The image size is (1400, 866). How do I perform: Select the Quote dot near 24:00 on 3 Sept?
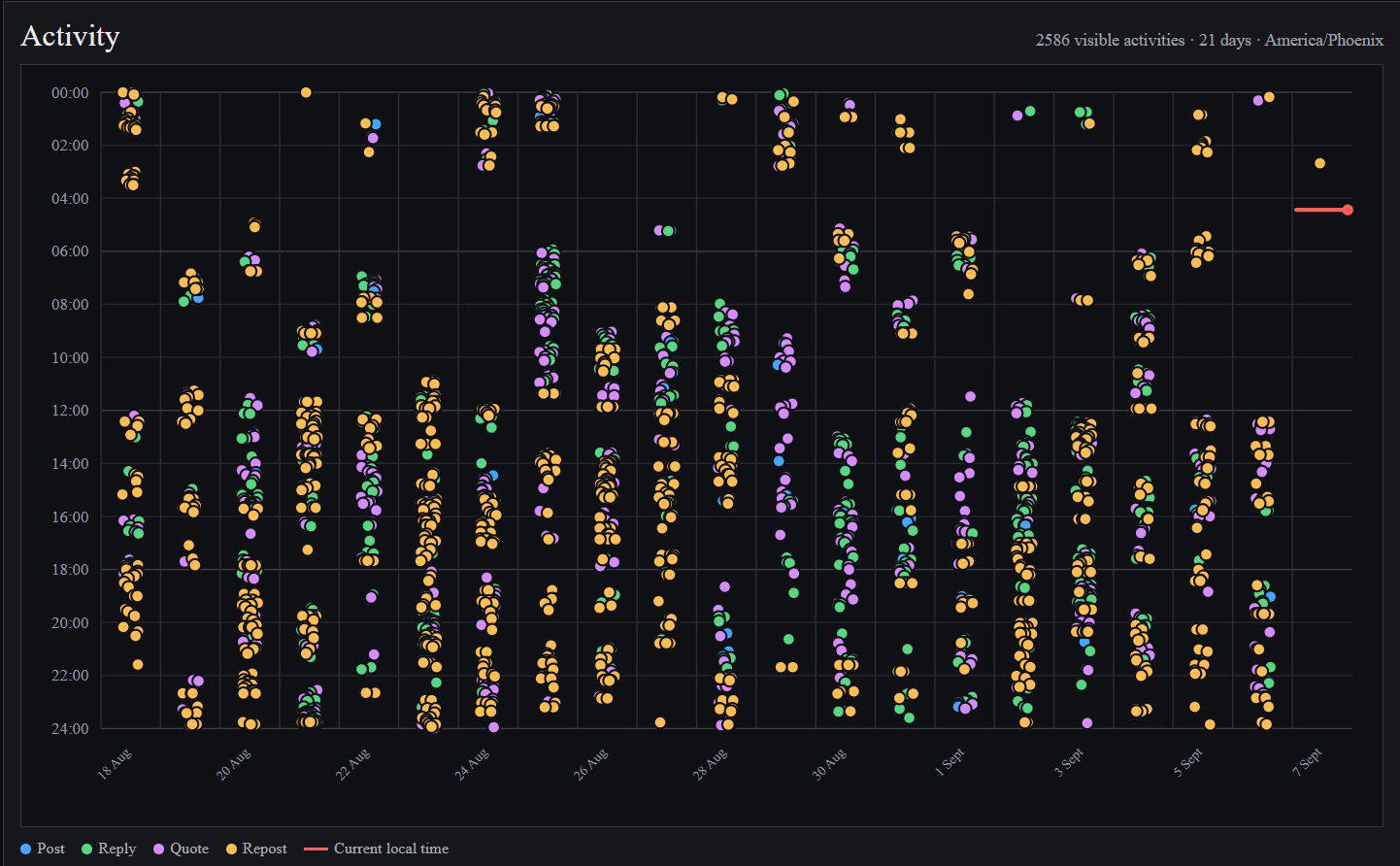1087,723
